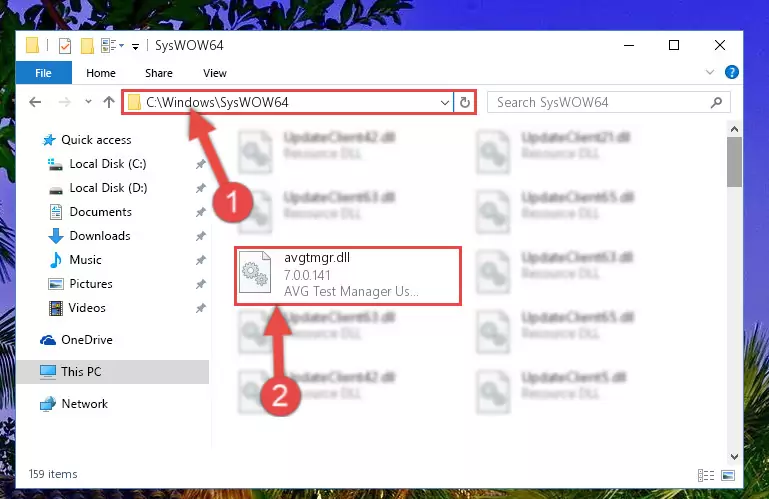The height and width of the screenshot is (499, 769).
Task: Select the avgtmgr.dll file
Action: point(348,276)
